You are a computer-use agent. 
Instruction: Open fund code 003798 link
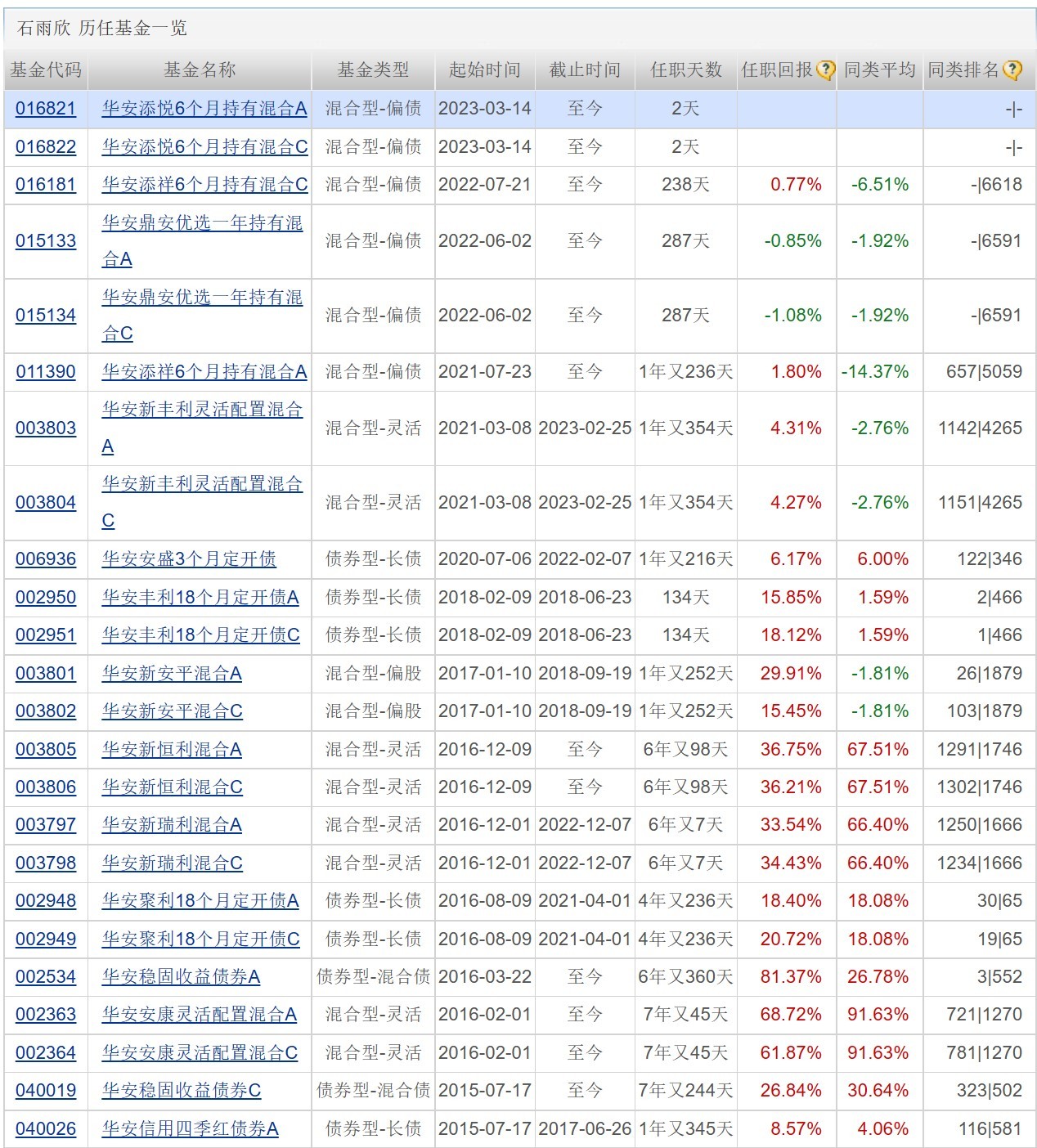(x=46, y=863)
